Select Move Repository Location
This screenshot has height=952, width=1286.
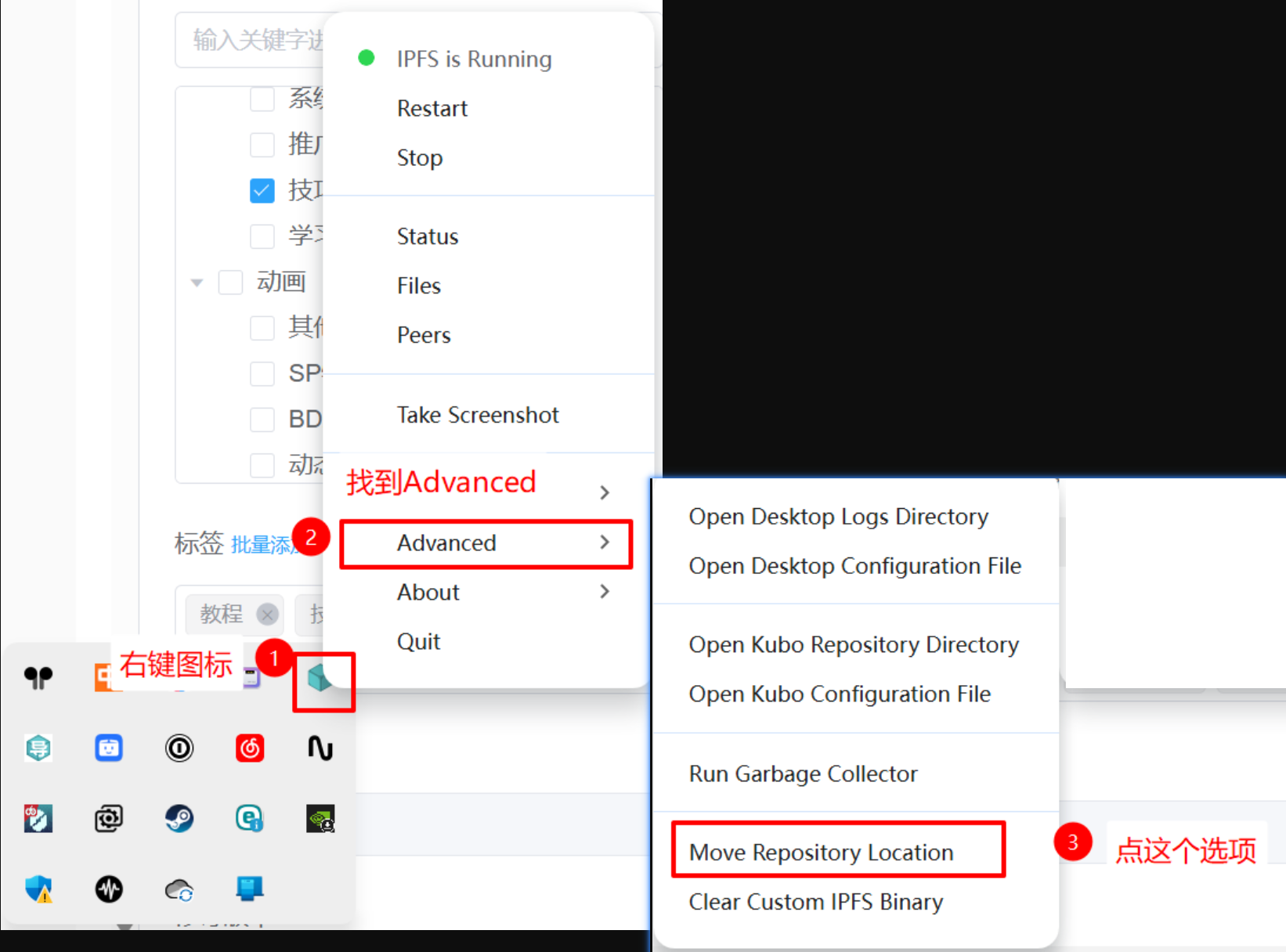821,852
